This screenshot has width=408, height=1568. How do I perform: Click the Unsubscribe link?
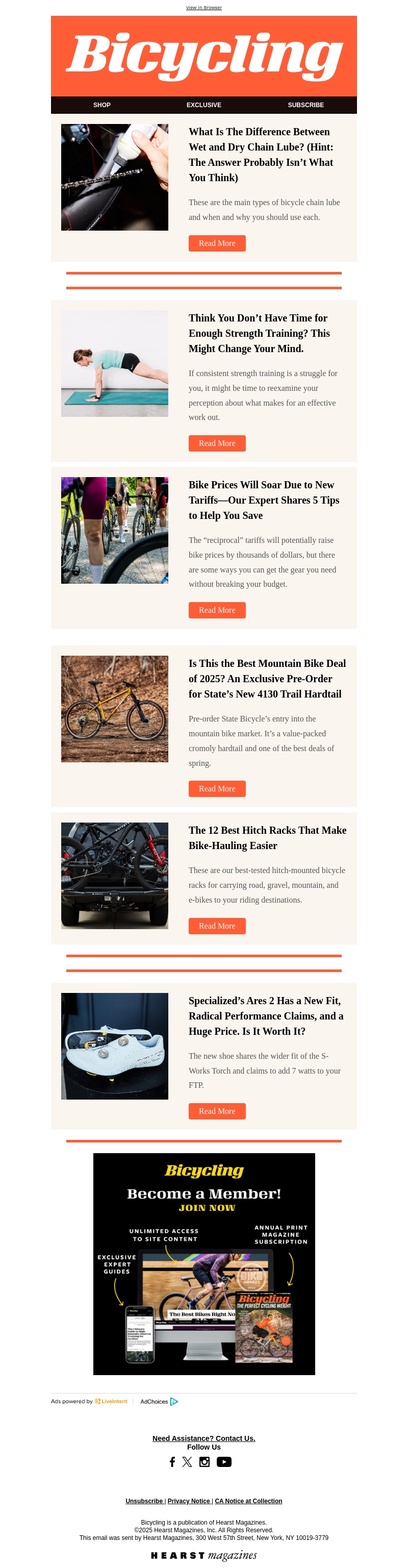pyautogui.click(x=144, y=1501)
